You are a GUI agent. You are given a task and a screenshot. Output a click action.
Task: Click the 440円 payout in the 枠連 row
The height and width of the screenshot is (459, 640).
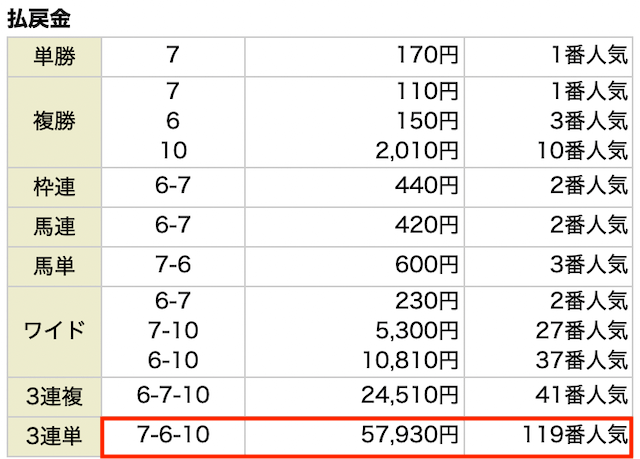427,186
